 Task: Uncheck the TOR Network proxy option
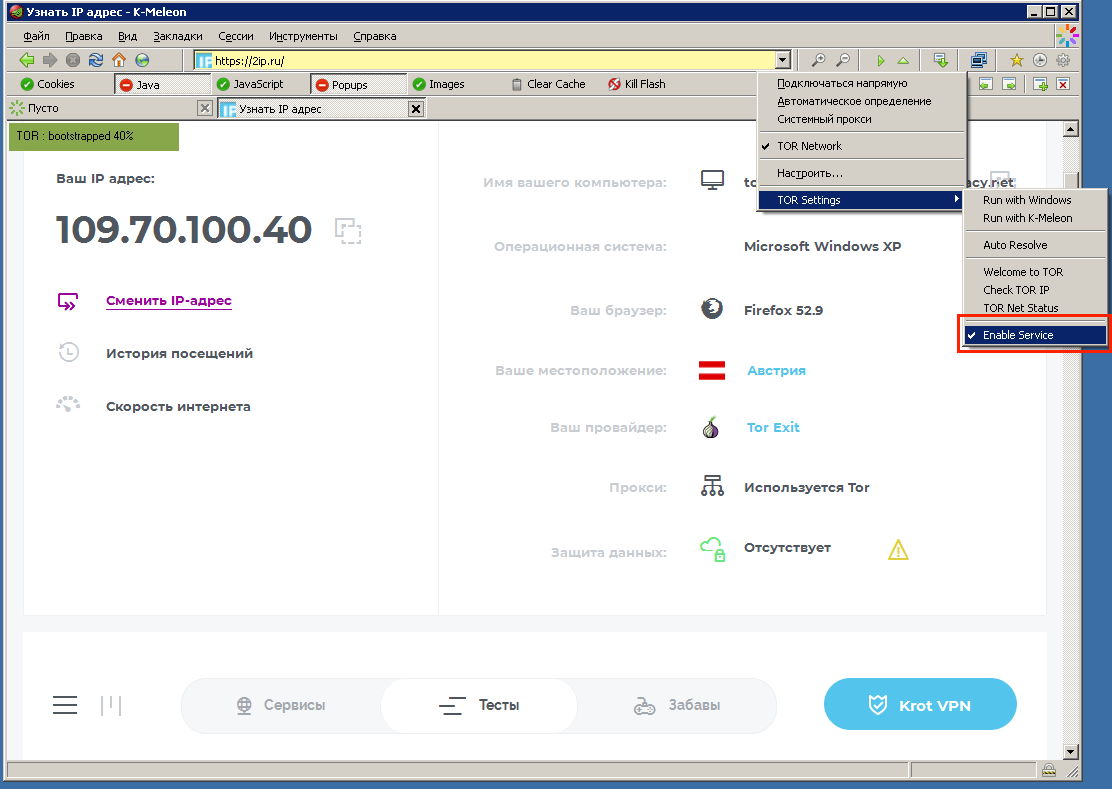point(862,146)
